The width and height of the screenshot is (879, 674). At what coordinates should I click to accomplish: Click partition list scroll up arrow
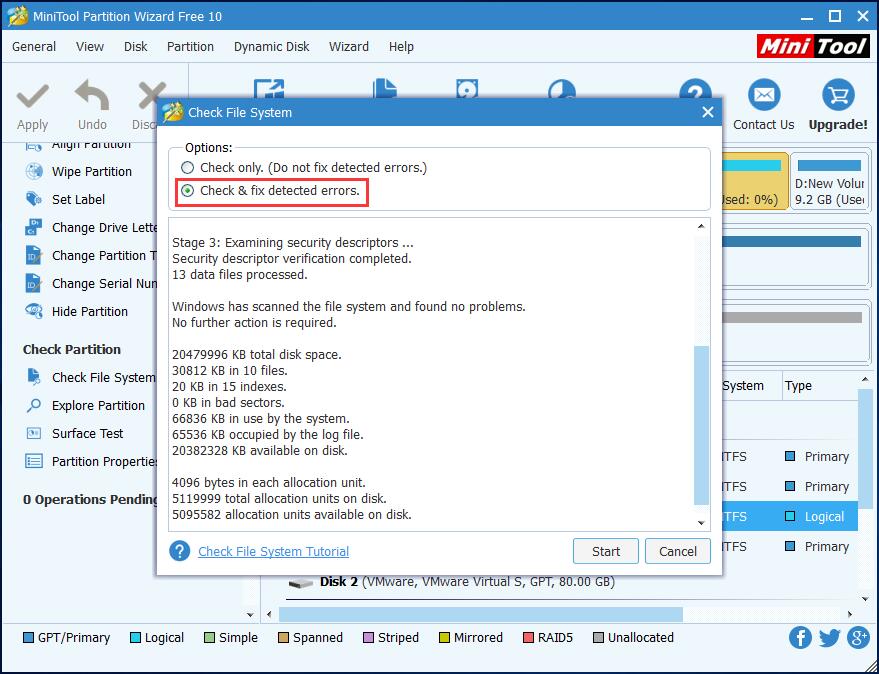coord(865,380)
